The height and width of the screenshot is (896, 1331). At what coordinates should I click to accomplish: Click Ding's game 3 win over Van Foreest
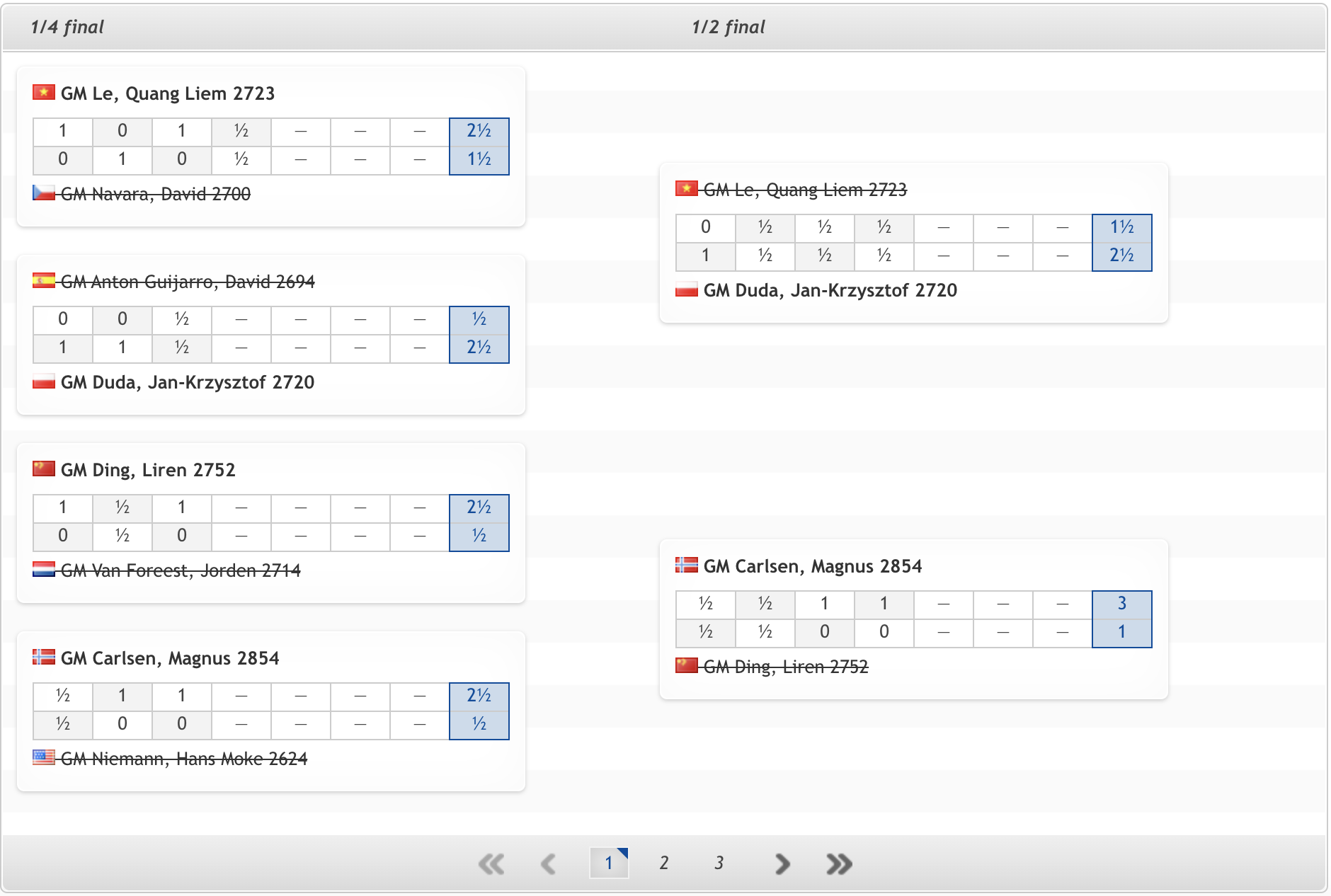(182, 508)
